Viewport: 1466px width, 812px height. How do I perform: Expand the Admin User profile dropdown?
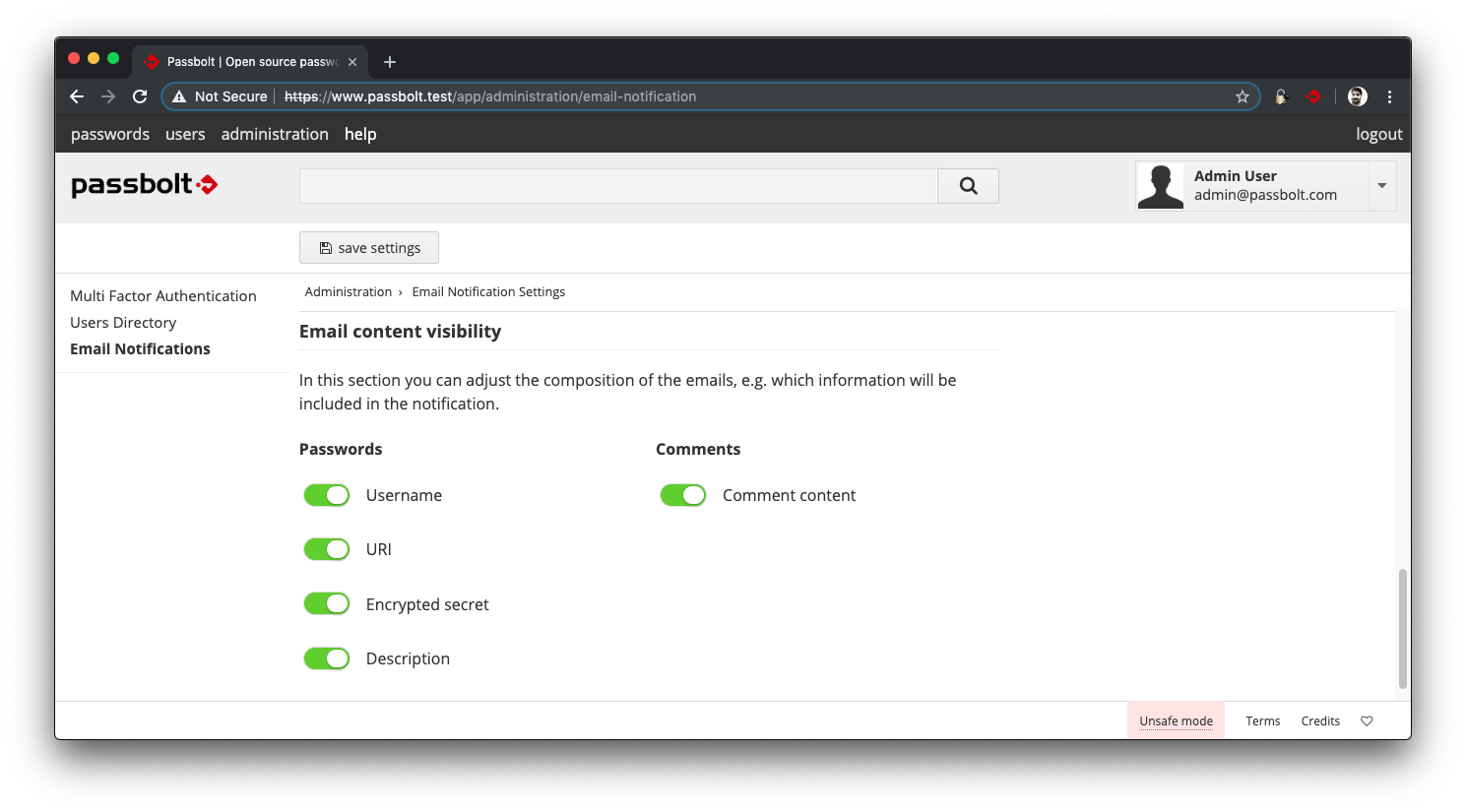[x=1381, y=186]
